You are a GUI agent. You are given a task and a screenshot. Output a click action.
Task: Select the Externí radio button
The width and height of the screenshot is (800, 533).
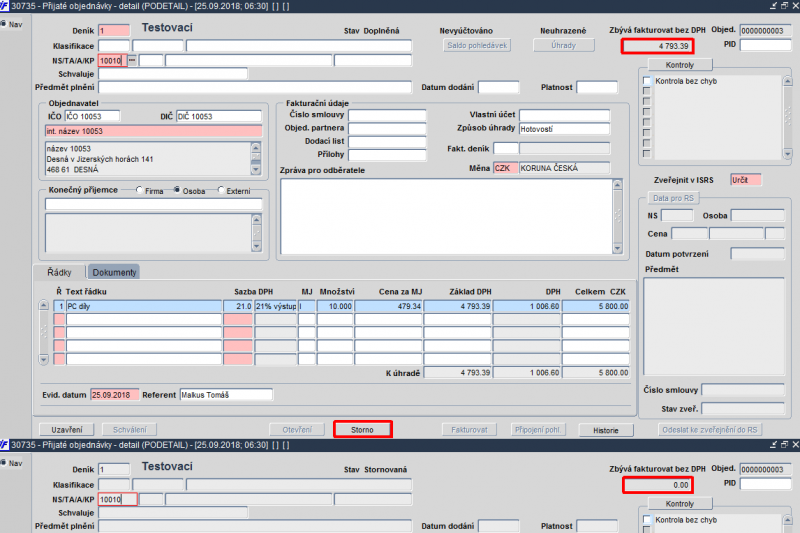[x=220, y=190]
